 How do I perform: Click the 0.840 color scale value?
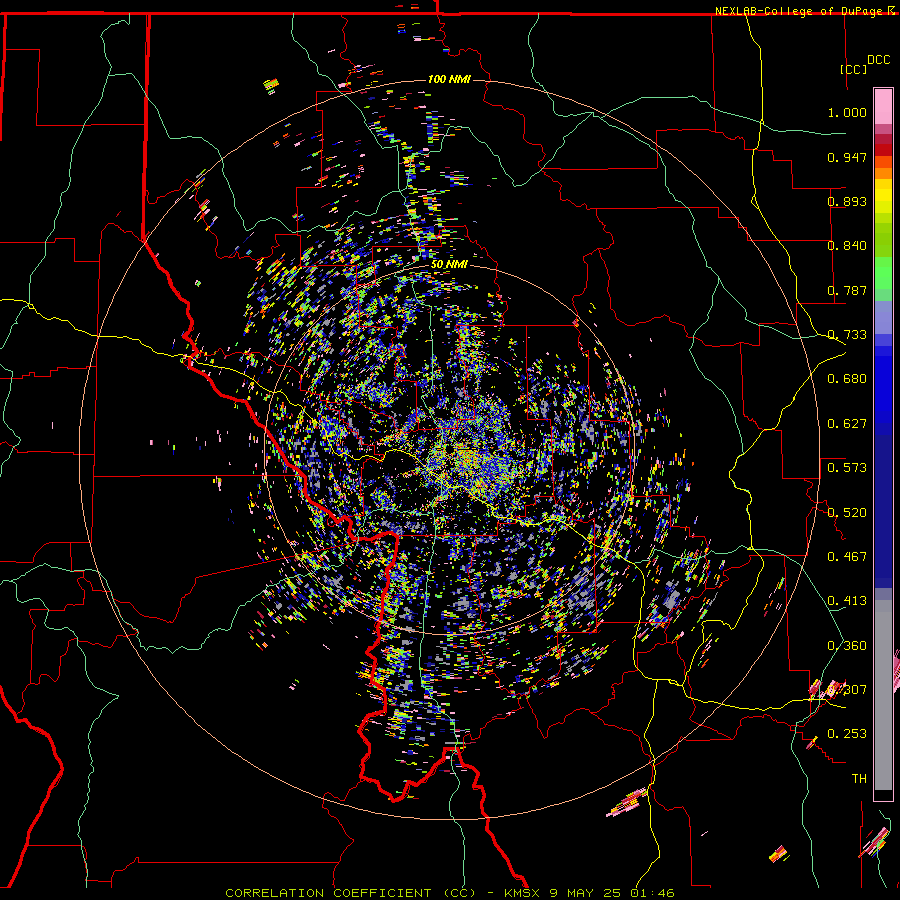point(847,246)
